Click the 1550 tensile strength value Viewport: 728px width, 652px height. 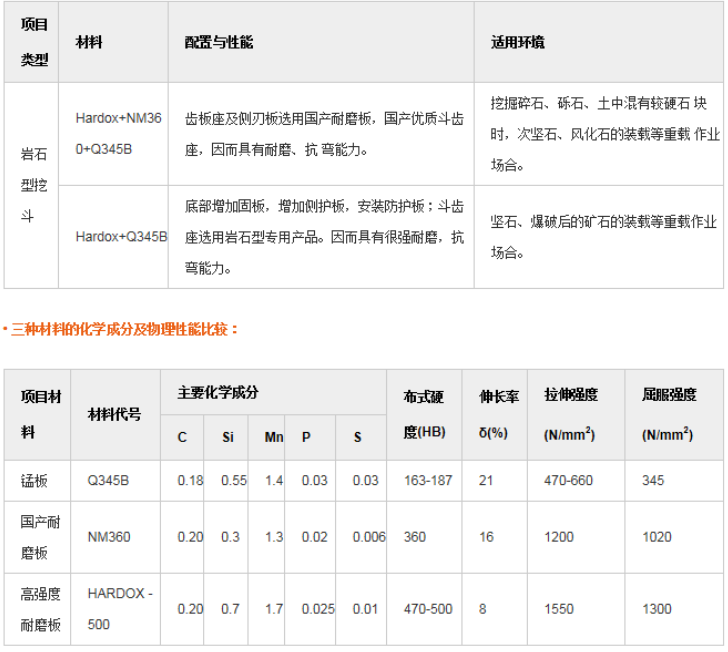point(559,608)
